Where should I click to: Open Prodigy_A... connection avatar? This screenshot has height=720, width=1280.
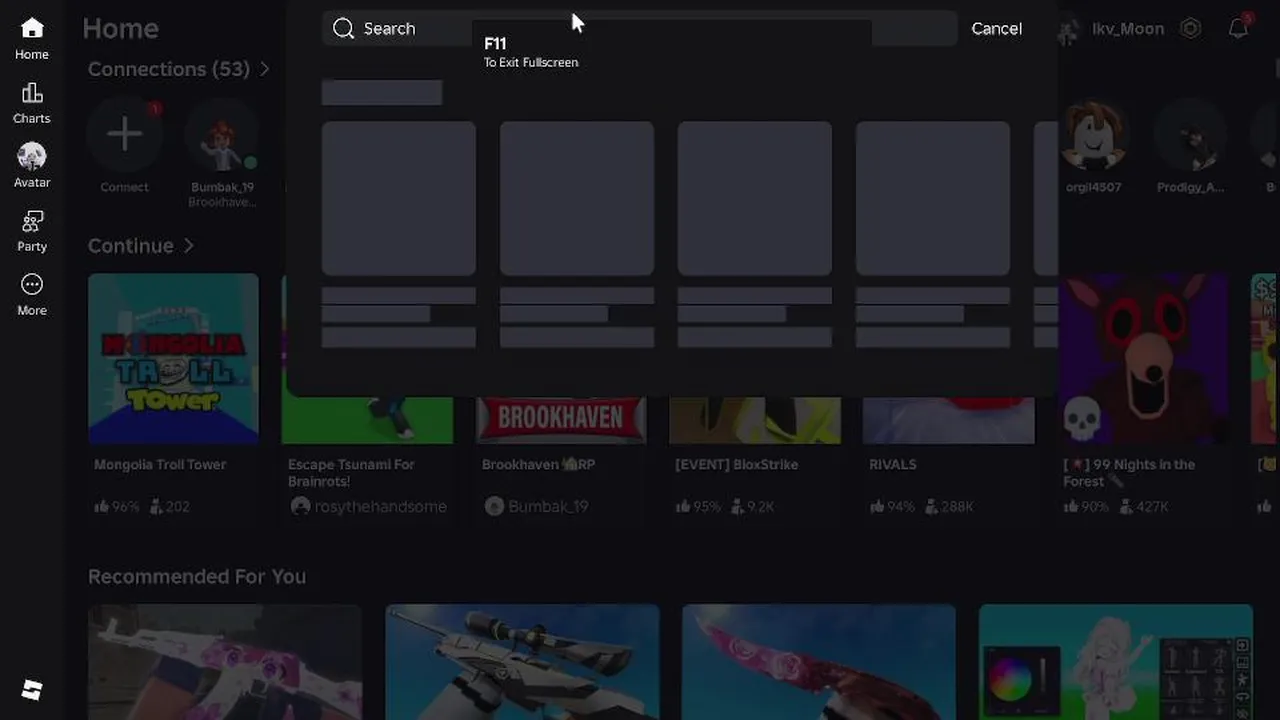point(1190,134)
